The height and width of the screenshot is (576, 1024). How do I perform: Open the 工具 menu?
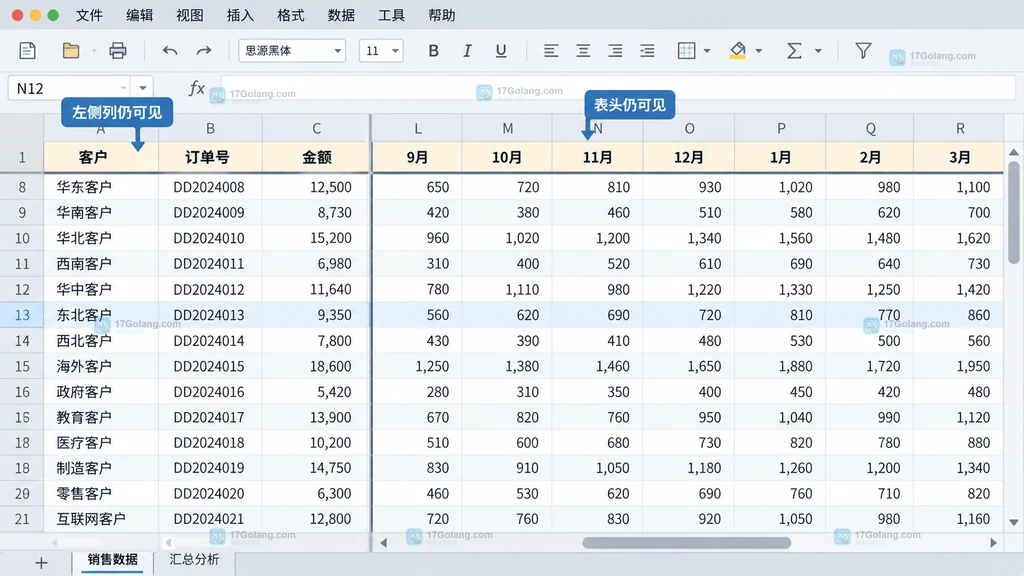coord(391,15)
